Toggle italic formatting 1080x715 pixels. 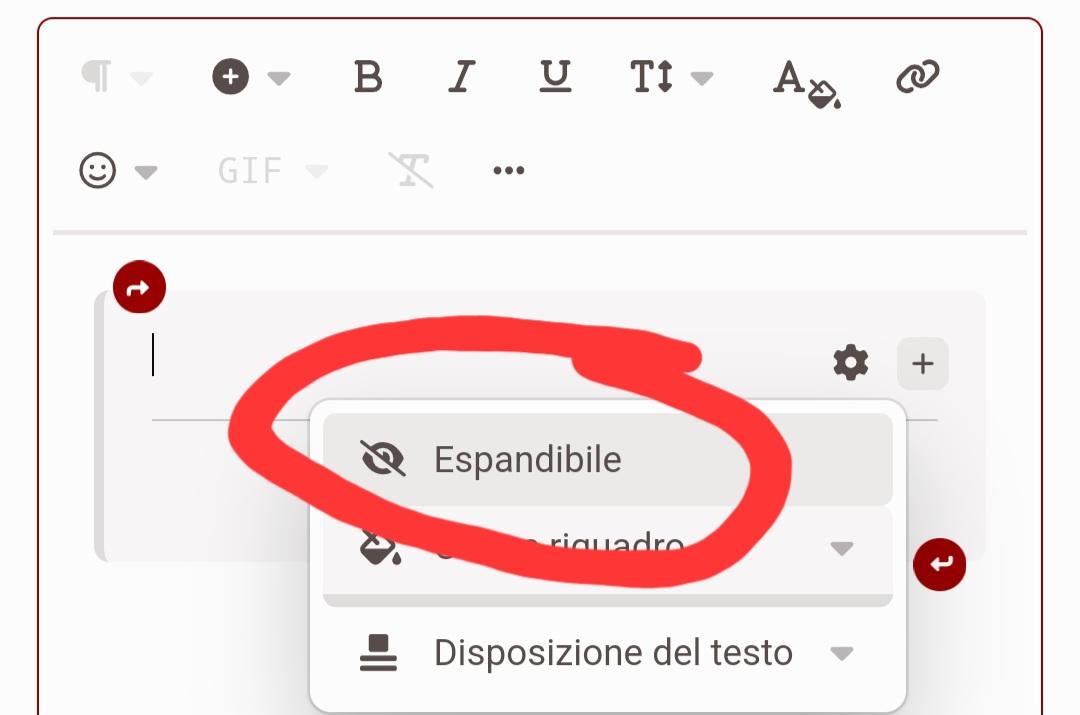(461, 76)
